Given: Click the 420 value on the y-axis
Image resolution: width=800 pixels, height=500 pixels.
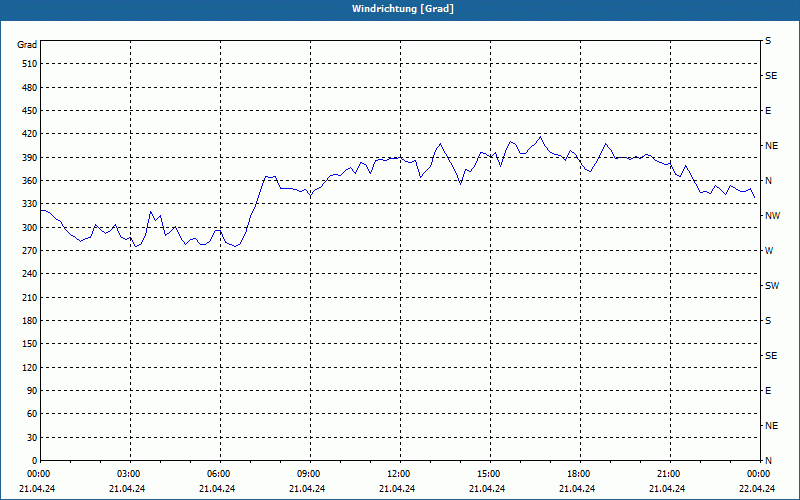Looking at the screenshot, I should click(x=30, y=134).
